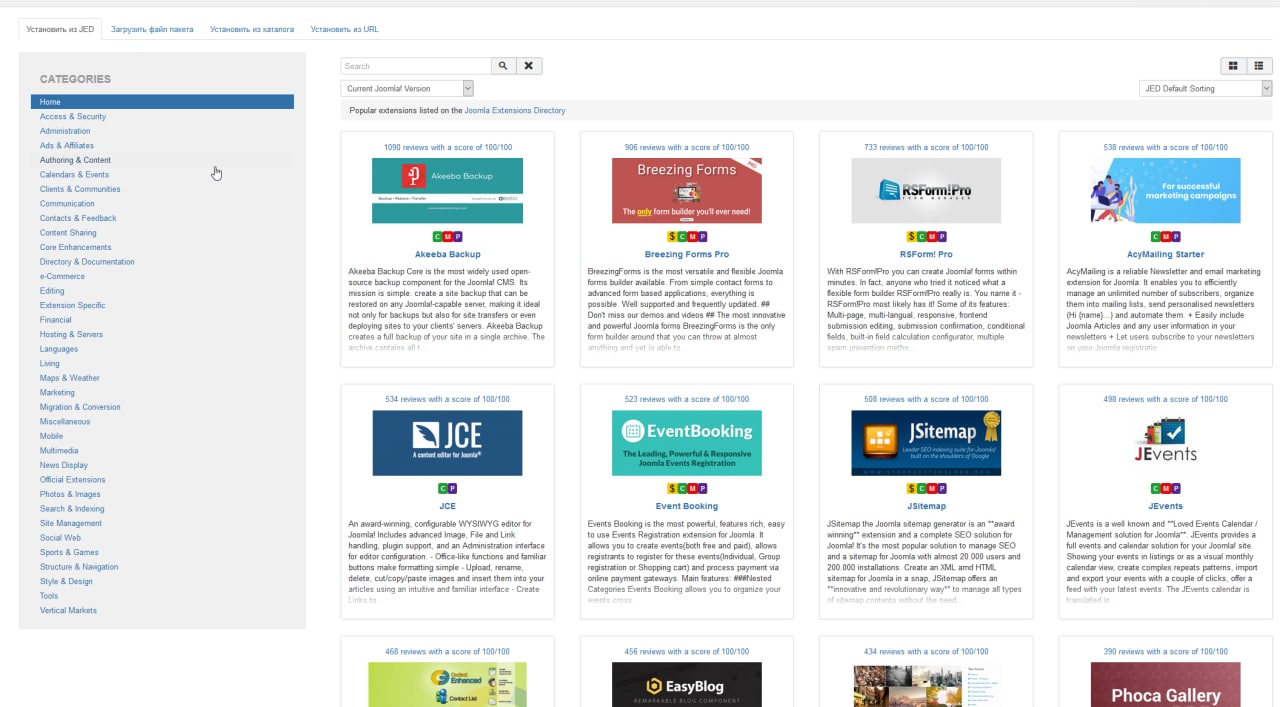Open the JCE extension title link

[x=447, y=506]
